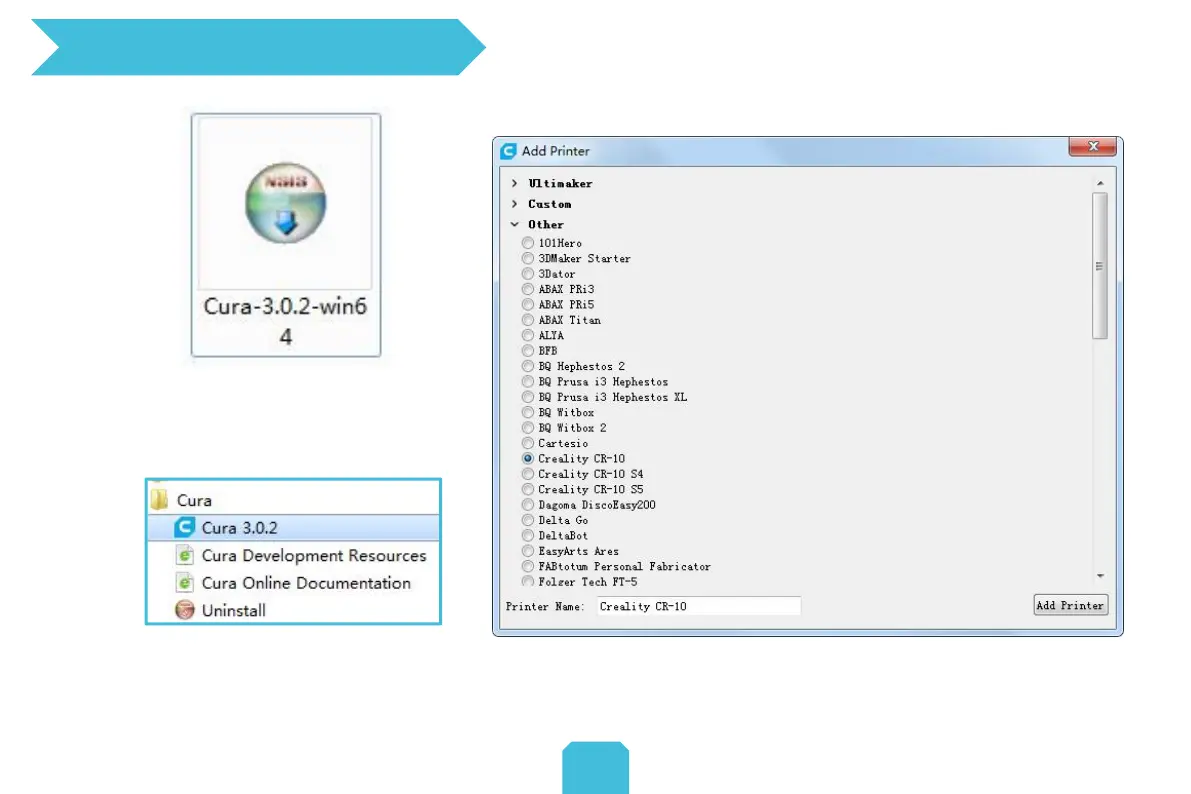Screen dimensions: 1191x794
Task: Choose the 3Dator printer option
Action: pos(528,274)
